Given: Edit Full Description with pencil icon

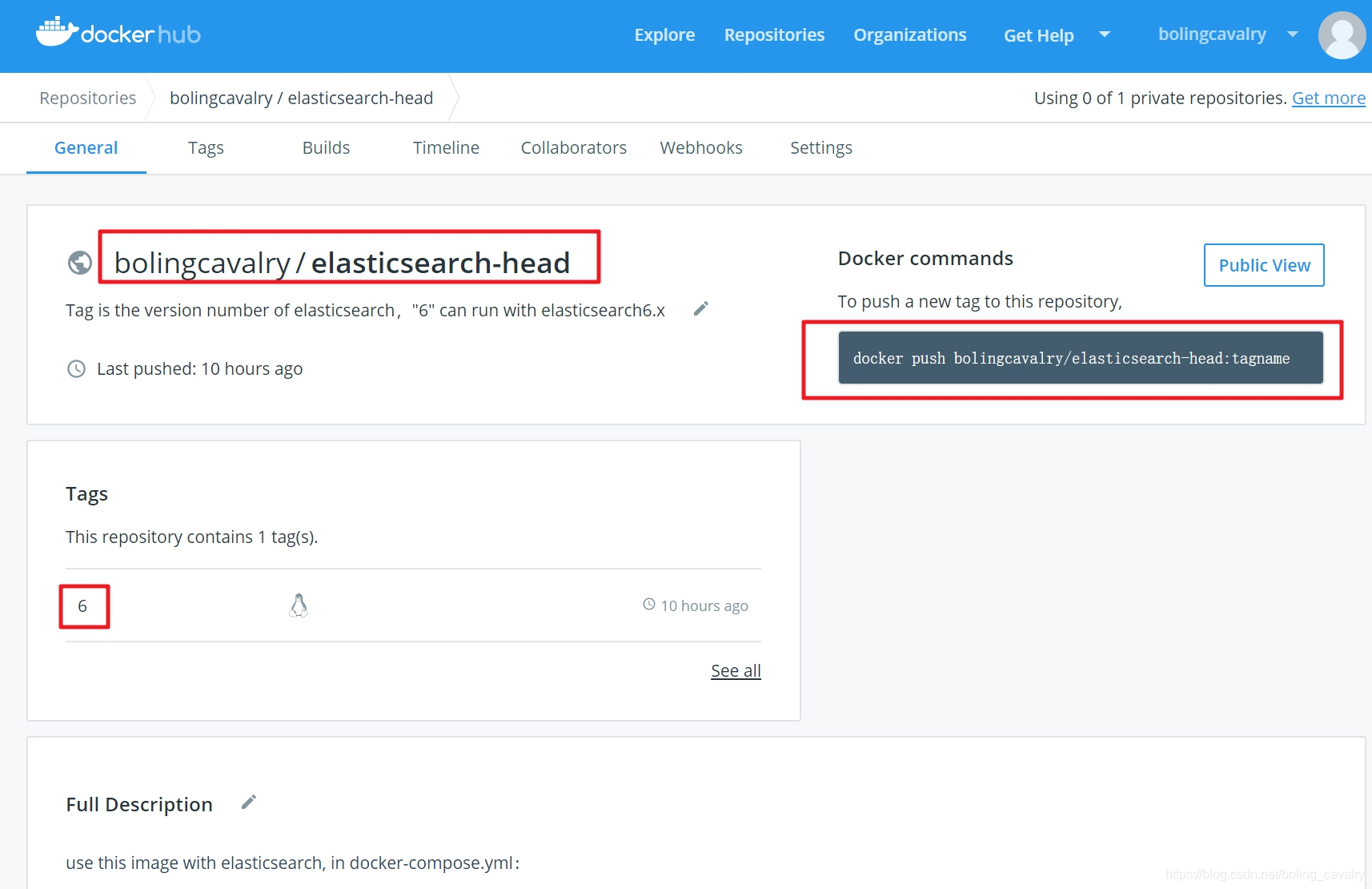Looking at the screenshot, I should [249, 803].
